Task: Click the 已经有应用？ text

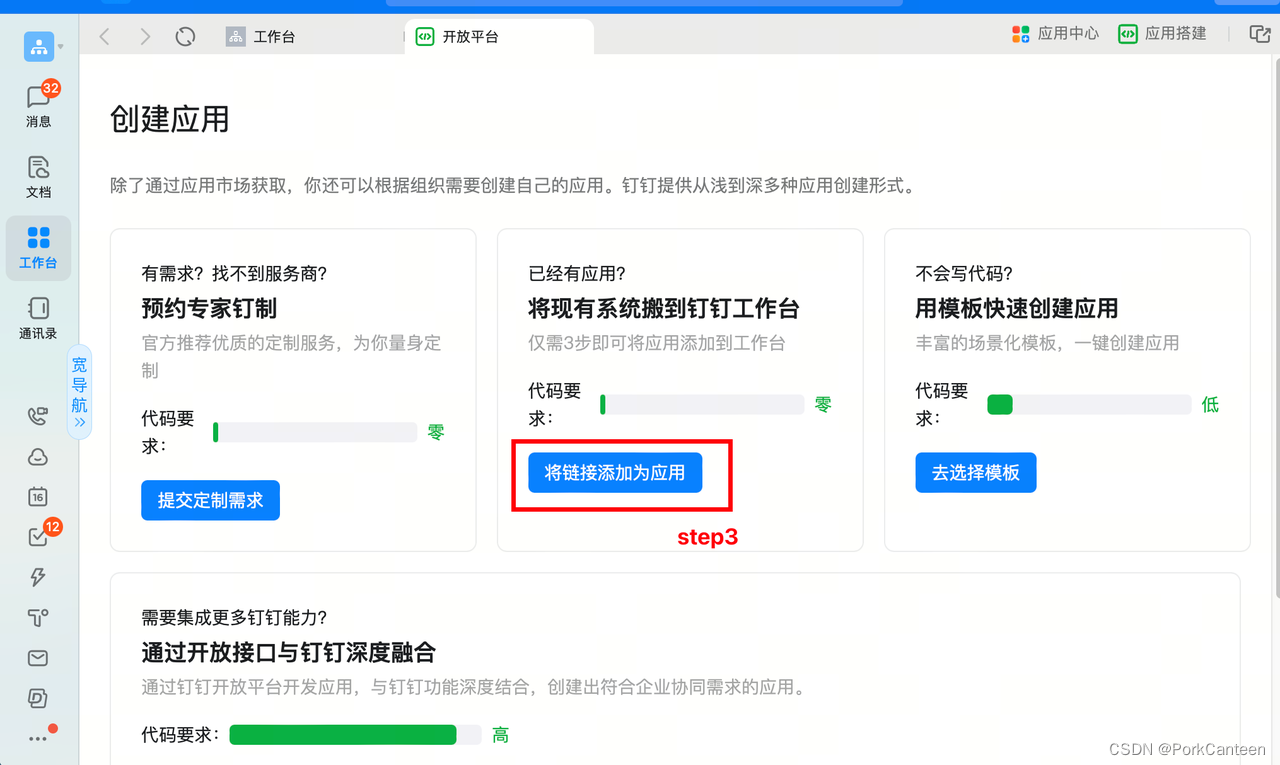Action: click(577, 273)
